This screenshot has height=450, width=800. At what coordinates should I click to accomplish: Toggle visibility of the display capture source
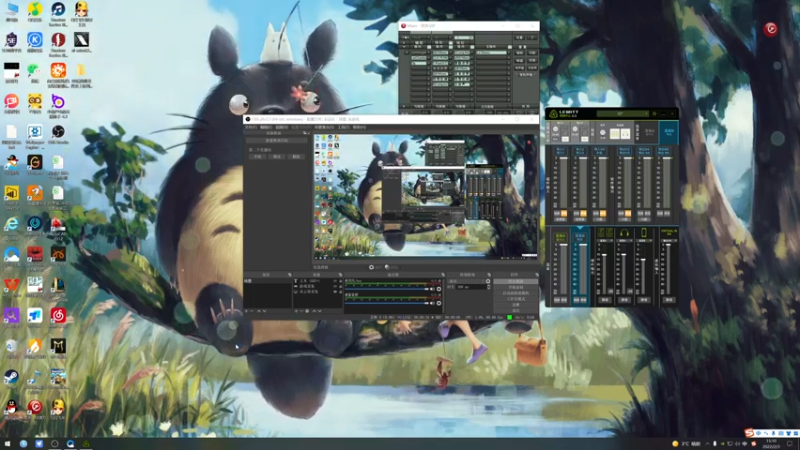[x=335, y=292]
